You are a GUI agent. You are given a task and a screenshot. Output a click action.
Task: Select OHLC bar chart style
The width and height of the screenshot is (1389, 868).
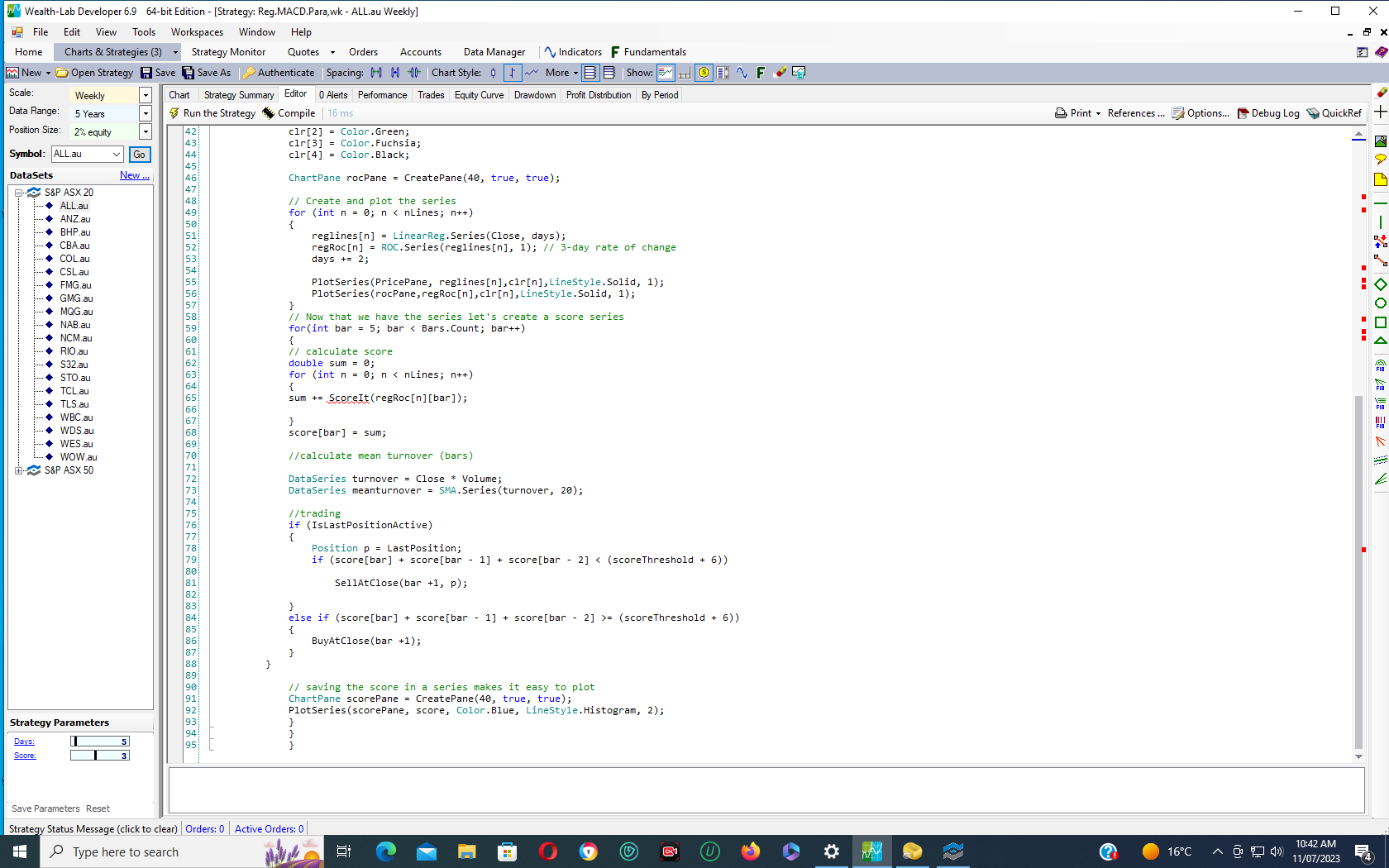pyautogui.click(x=513, y=73)
